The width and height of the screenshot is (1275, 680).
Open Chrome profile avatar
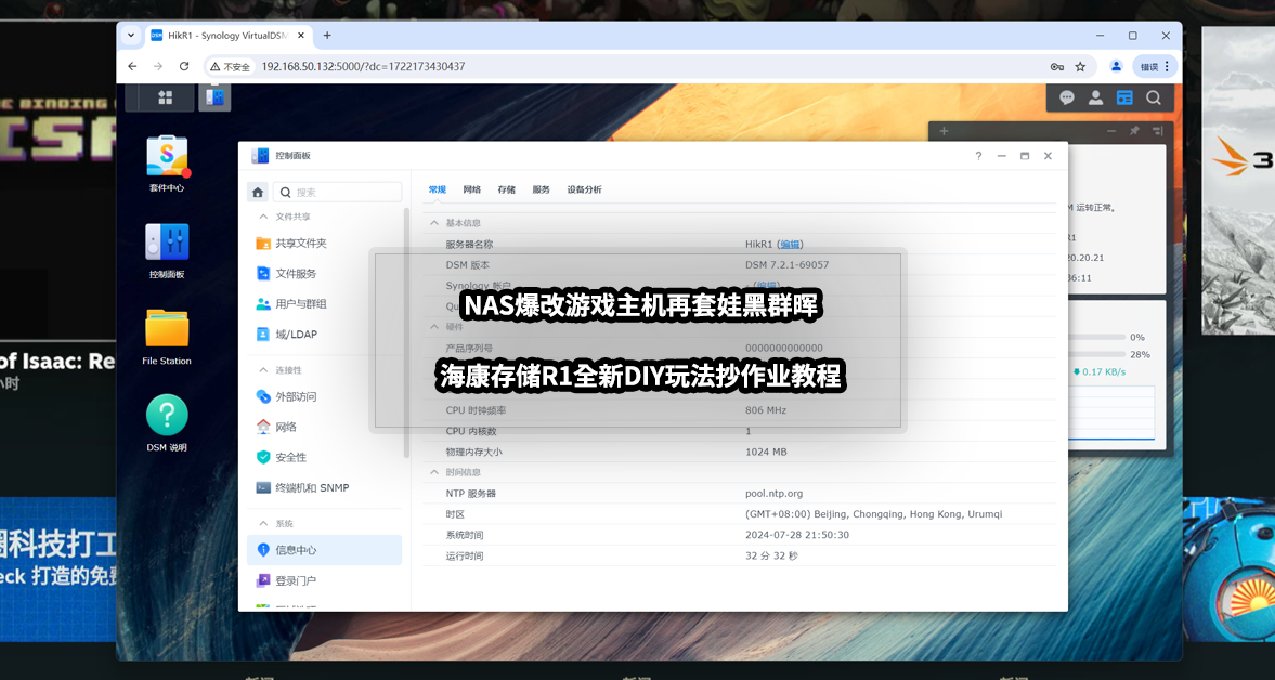[1116, 66]
